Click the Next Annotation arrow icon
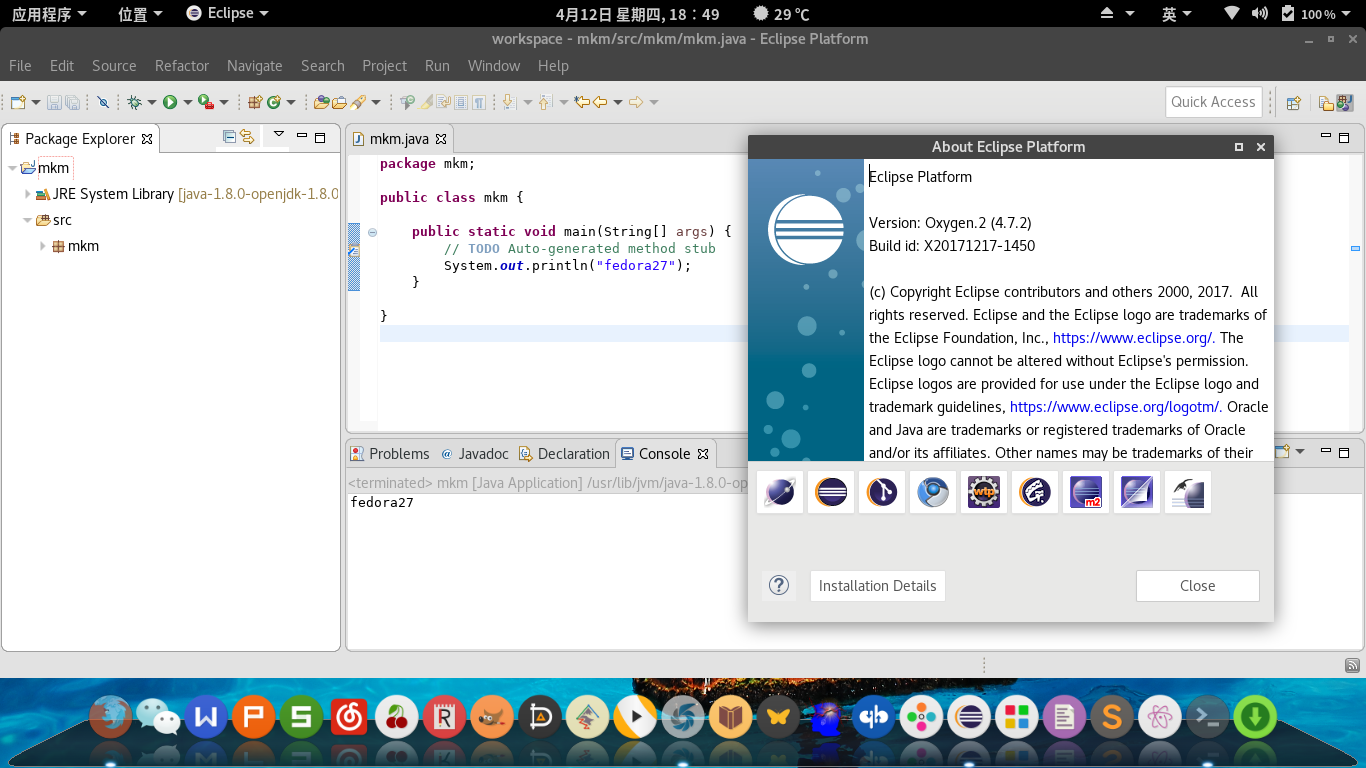 click(x=508, y=102)
